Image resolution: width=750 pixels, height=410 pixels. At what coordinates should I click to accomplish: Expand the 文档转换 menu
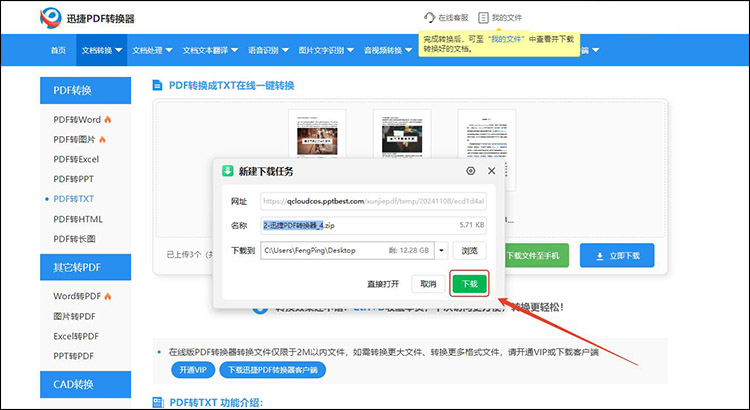[x=101, y=50]
